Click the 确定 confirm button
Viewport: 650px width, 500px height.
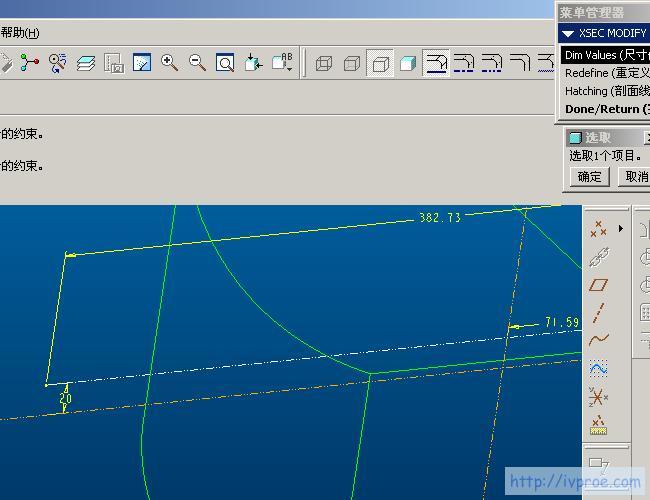click(x=590, y=177)
